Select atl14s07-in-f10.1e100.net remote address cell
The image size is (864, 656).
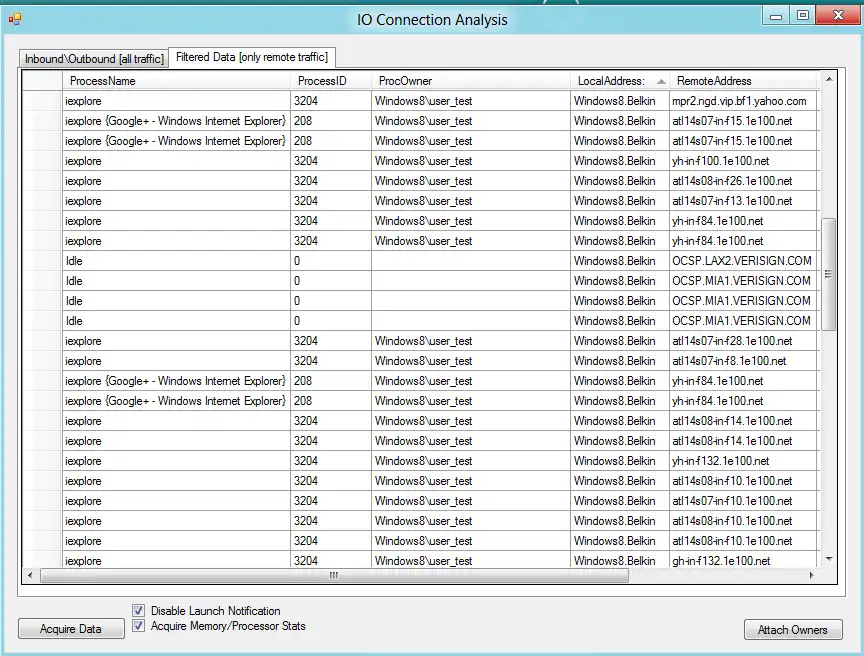(744, 501)
